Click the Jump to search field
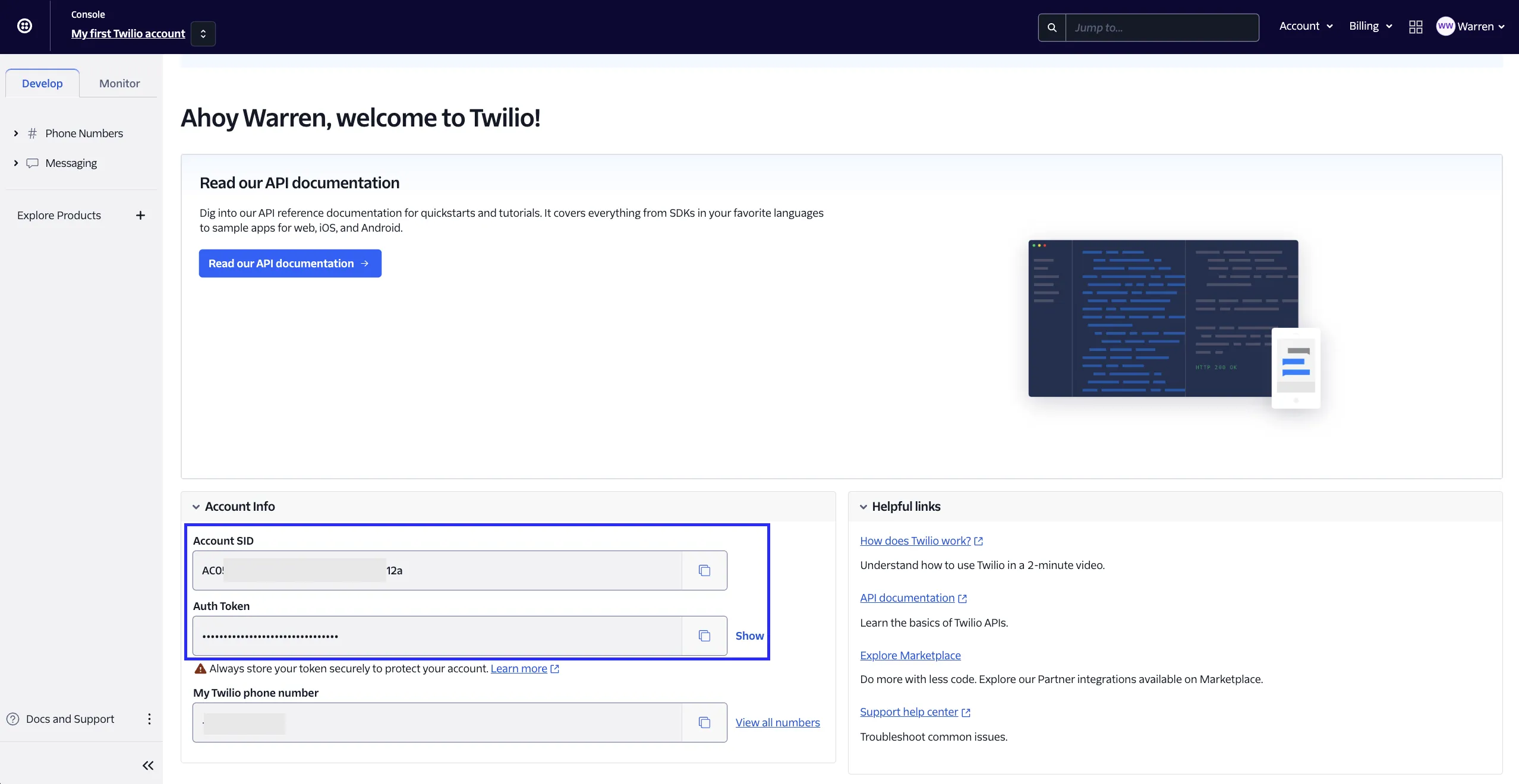1519x784 pixels. 1161,27
